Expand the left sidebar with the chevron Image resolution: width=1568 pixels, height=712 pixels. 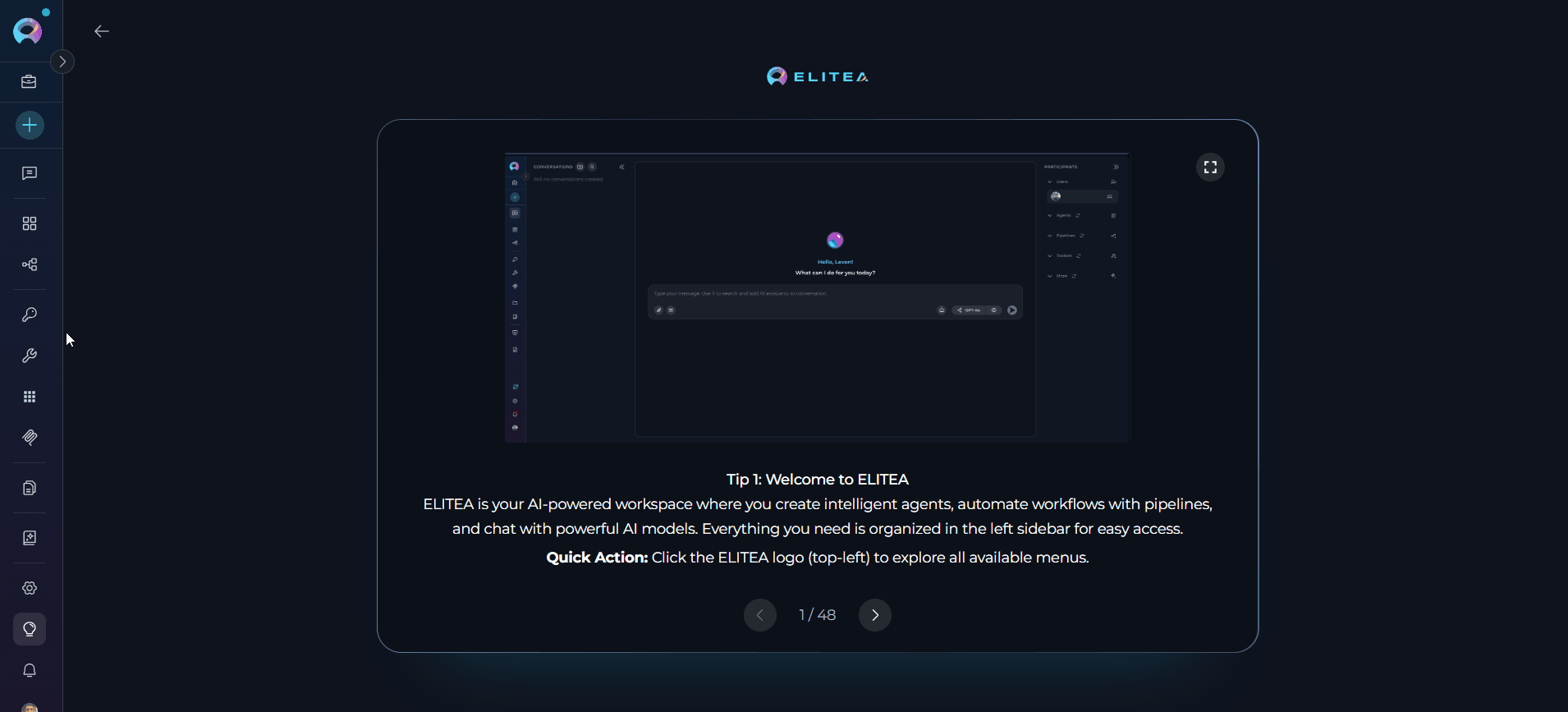pyautogui.click(x=62, y=62)
